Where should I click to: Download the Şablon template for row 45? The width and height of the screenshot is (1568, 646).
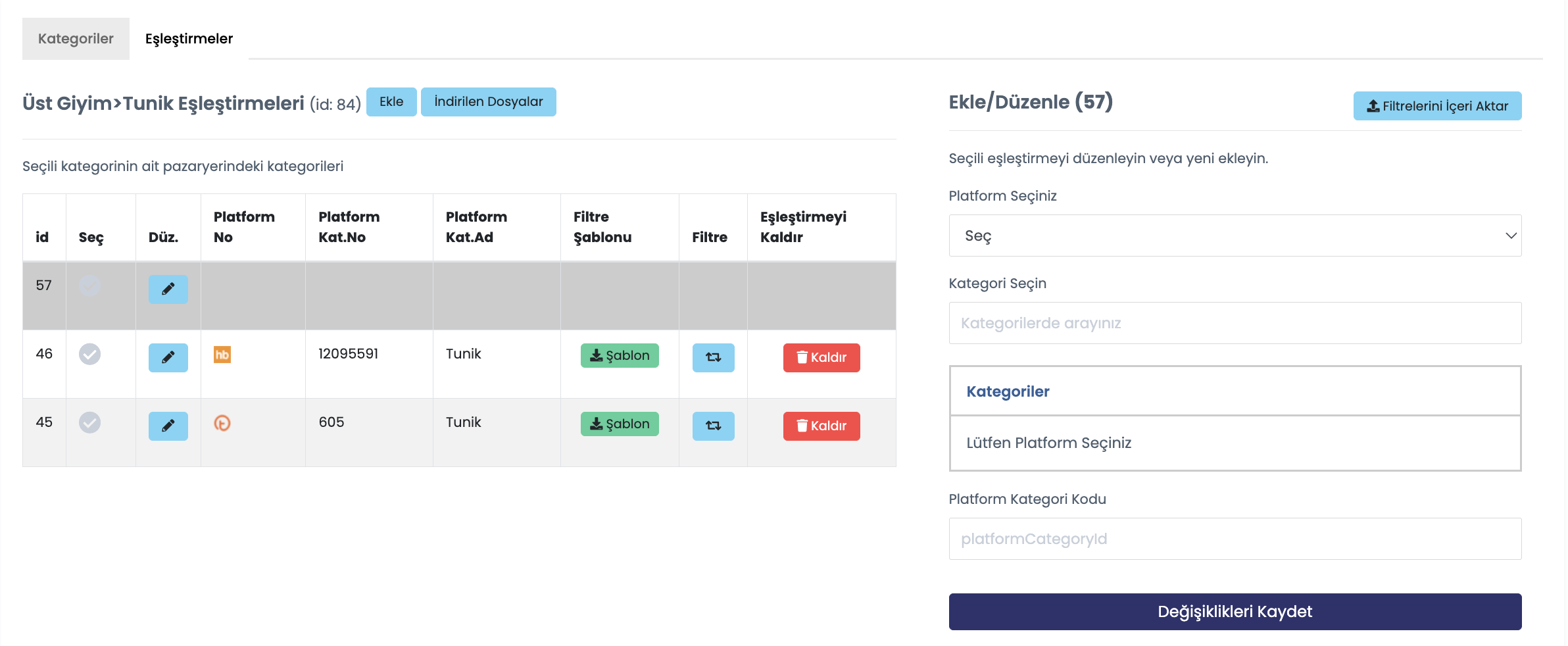pos(620,424)
